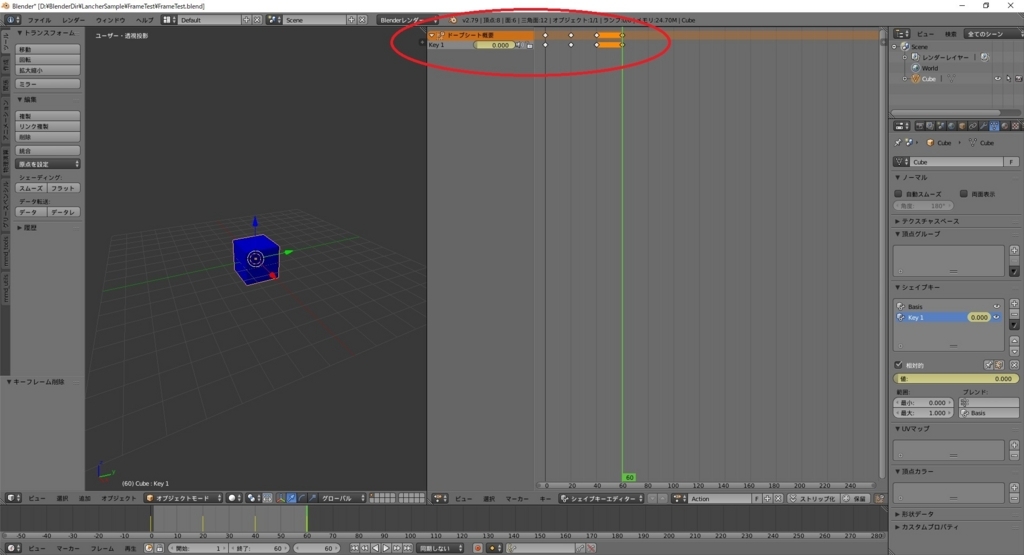Add a new vertex group with plus
The width and height of the screenshot is (1024, 555).
(x=1014, y=250)
